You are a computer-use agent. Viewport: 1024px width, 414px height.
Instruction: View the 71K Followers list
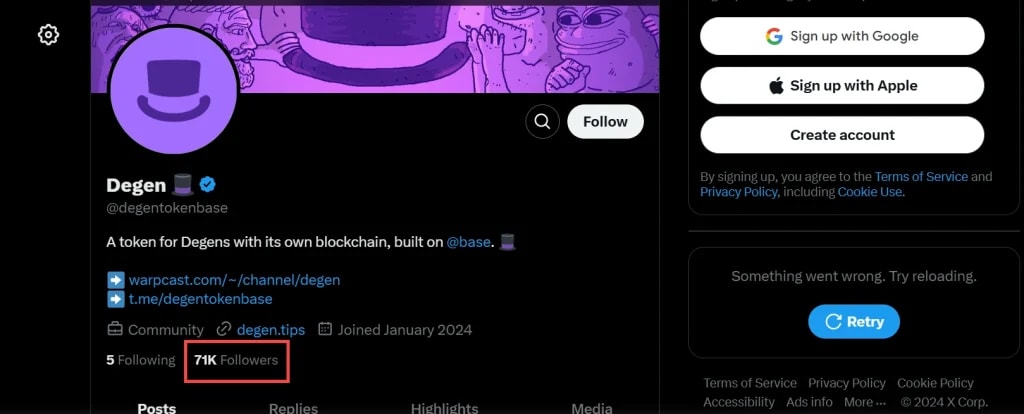click(236, 360)
